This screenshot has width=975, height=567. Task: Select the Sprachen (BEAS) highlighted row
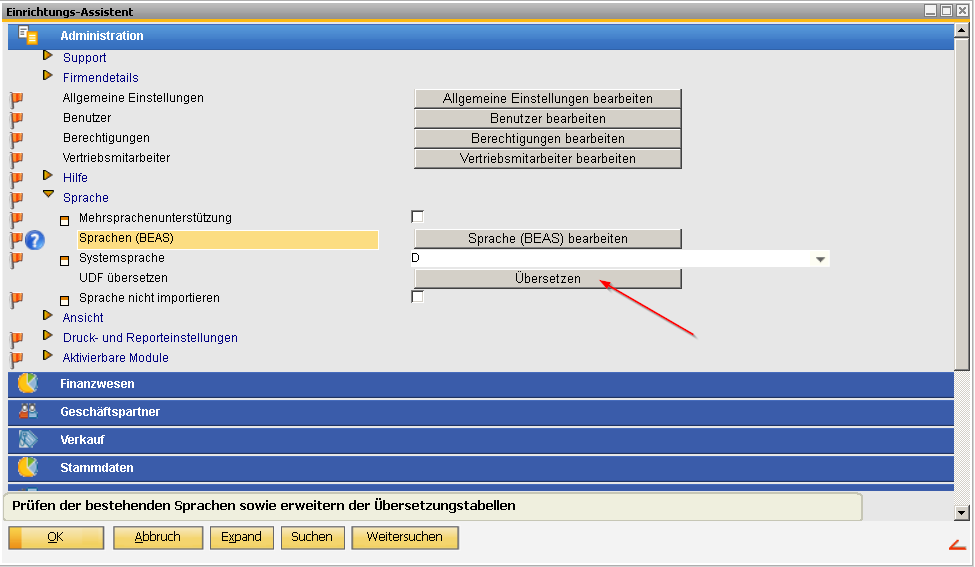pyautogui.click(x=228, y=239)
